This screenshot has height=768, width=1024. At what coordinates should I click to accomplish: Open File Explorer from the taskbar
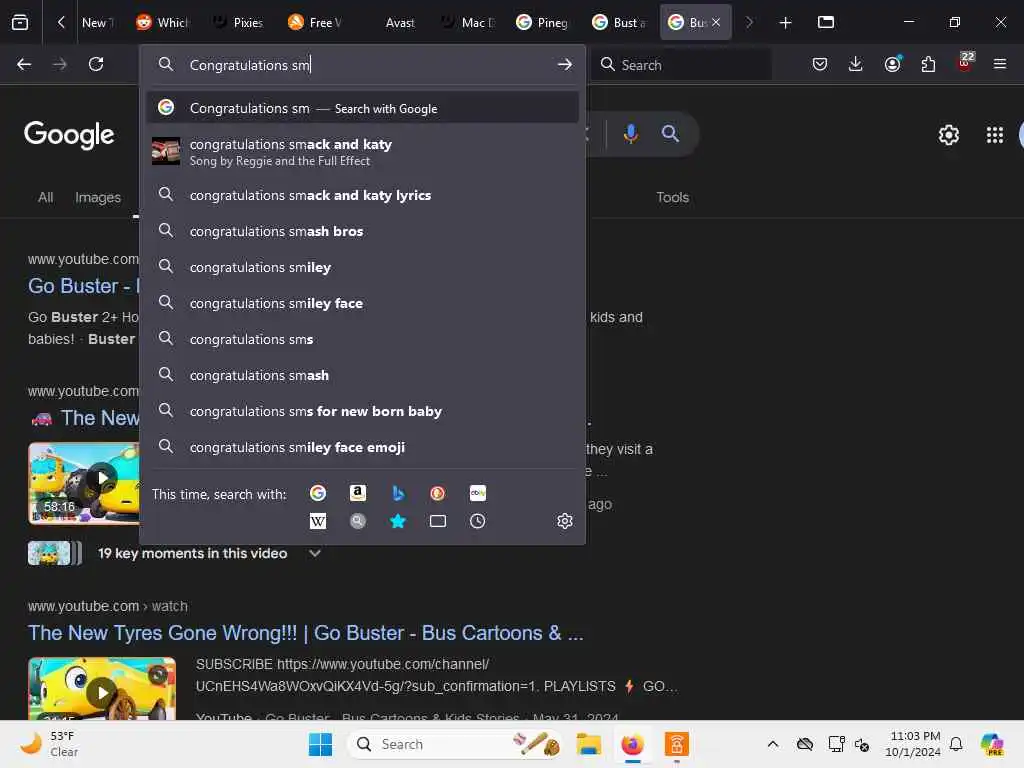[588, 744]
